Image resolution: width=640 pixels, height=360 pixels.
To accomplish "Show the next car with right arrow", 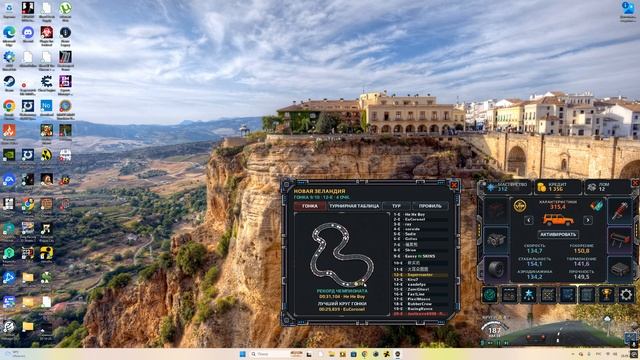I will click(588, 220).
